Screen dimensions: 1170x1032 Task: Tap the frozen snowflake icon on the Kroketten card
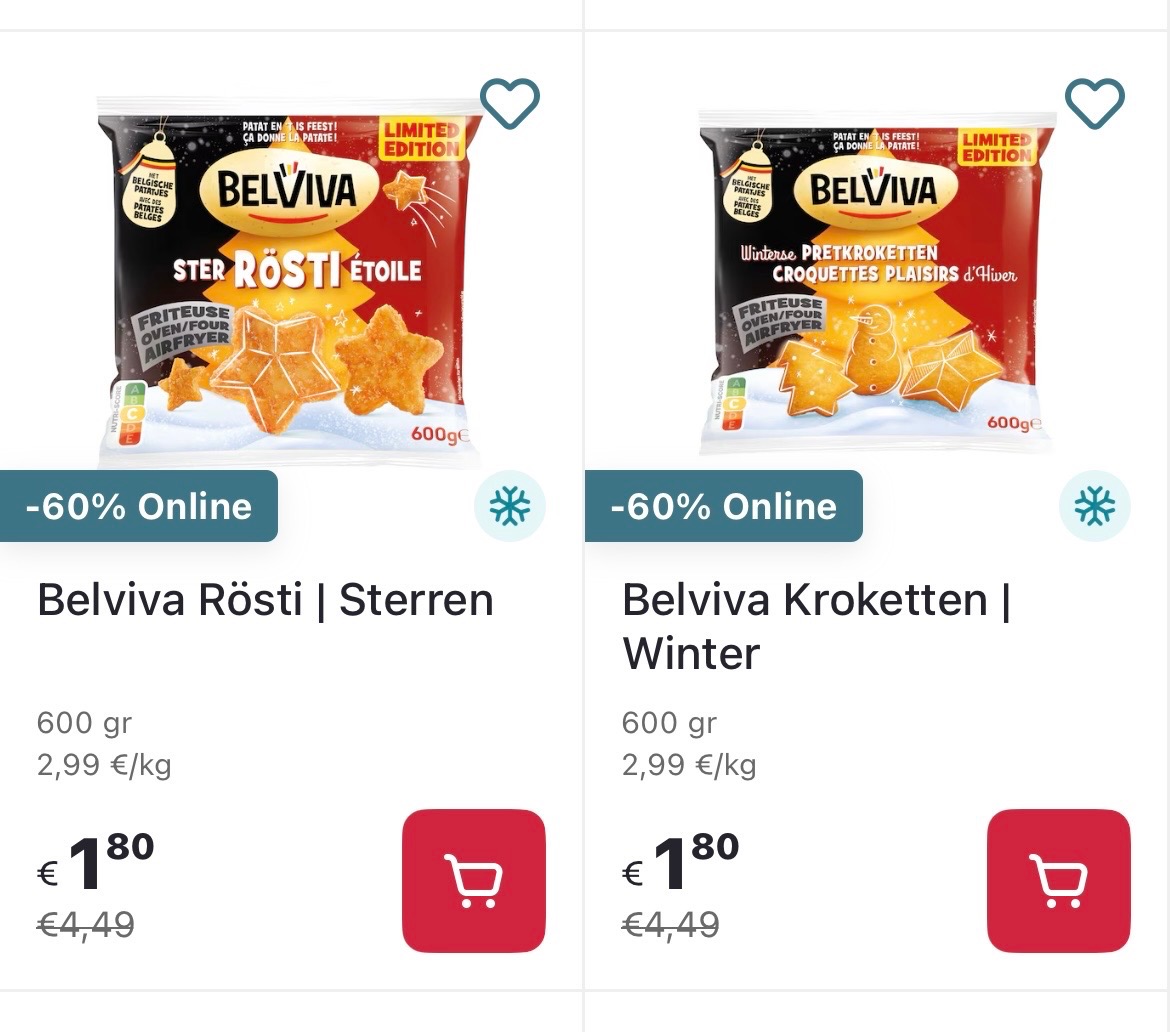point(1095,506)
